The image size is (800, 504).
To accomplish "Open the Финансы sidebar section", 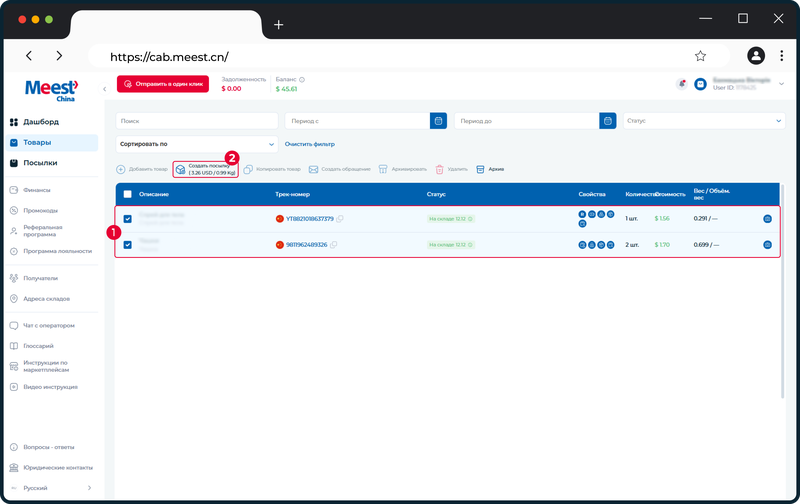I will (30, 190).
